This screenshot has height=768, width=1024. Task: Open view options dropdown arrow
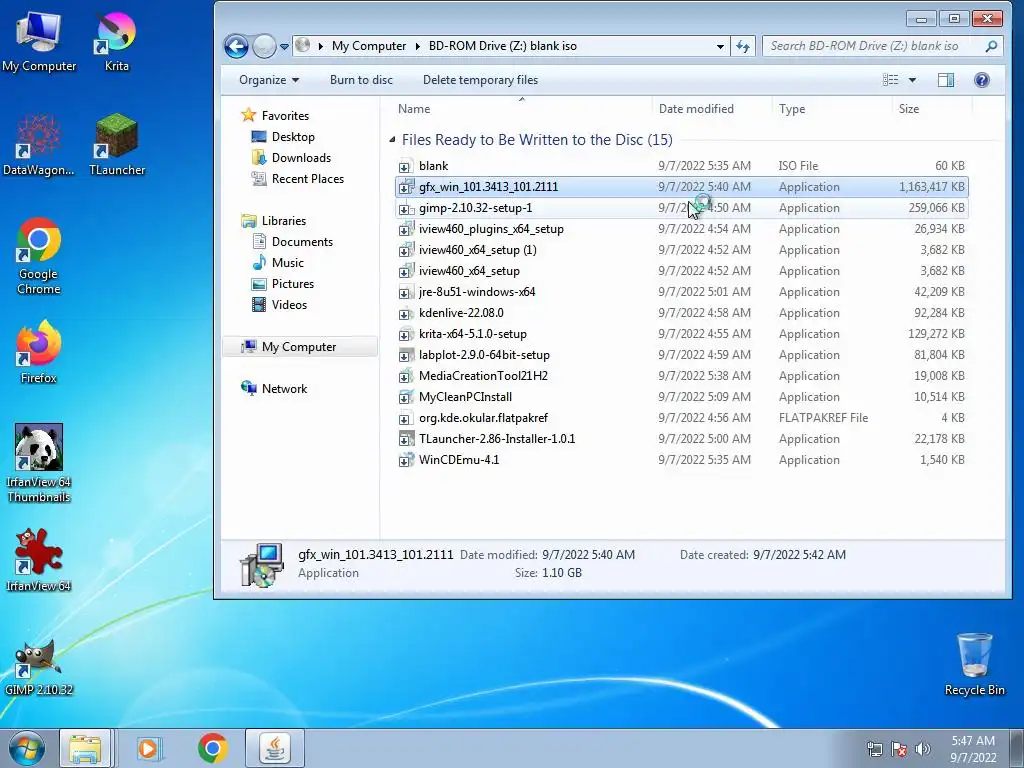[912, 80]
